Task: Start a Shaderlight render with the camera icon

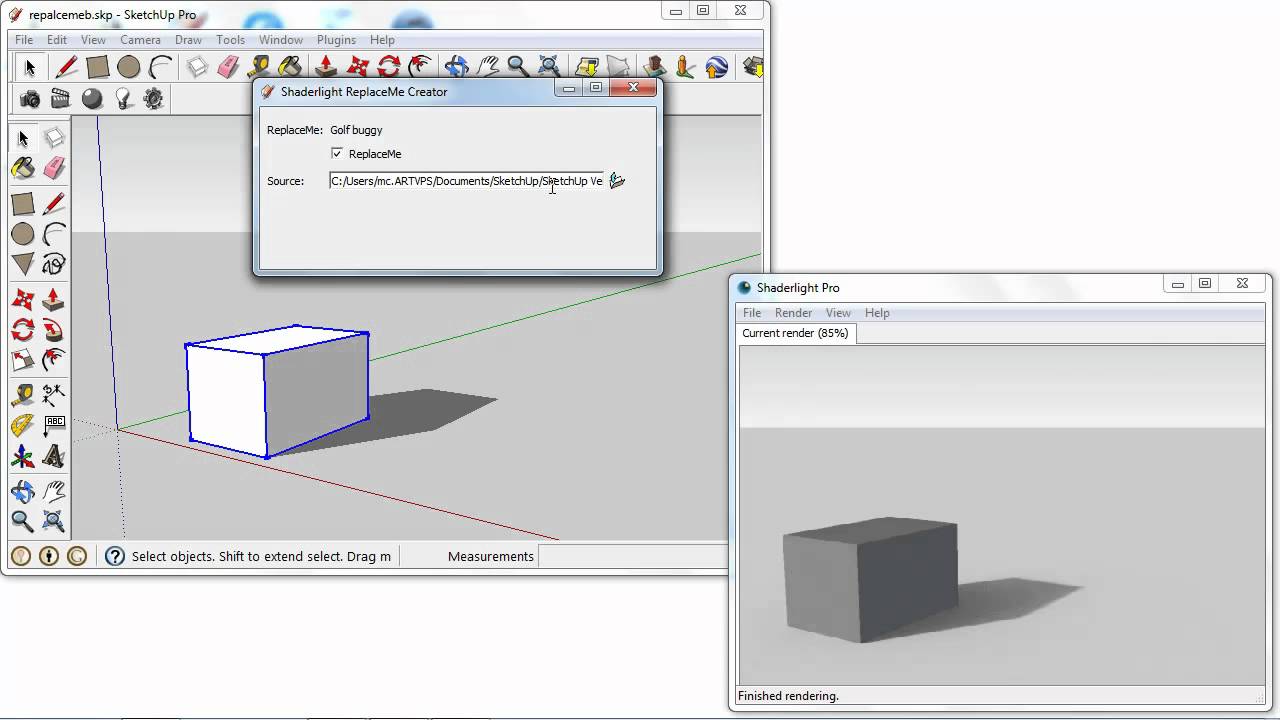Action: pyautogui.click(x=31, y=99)
